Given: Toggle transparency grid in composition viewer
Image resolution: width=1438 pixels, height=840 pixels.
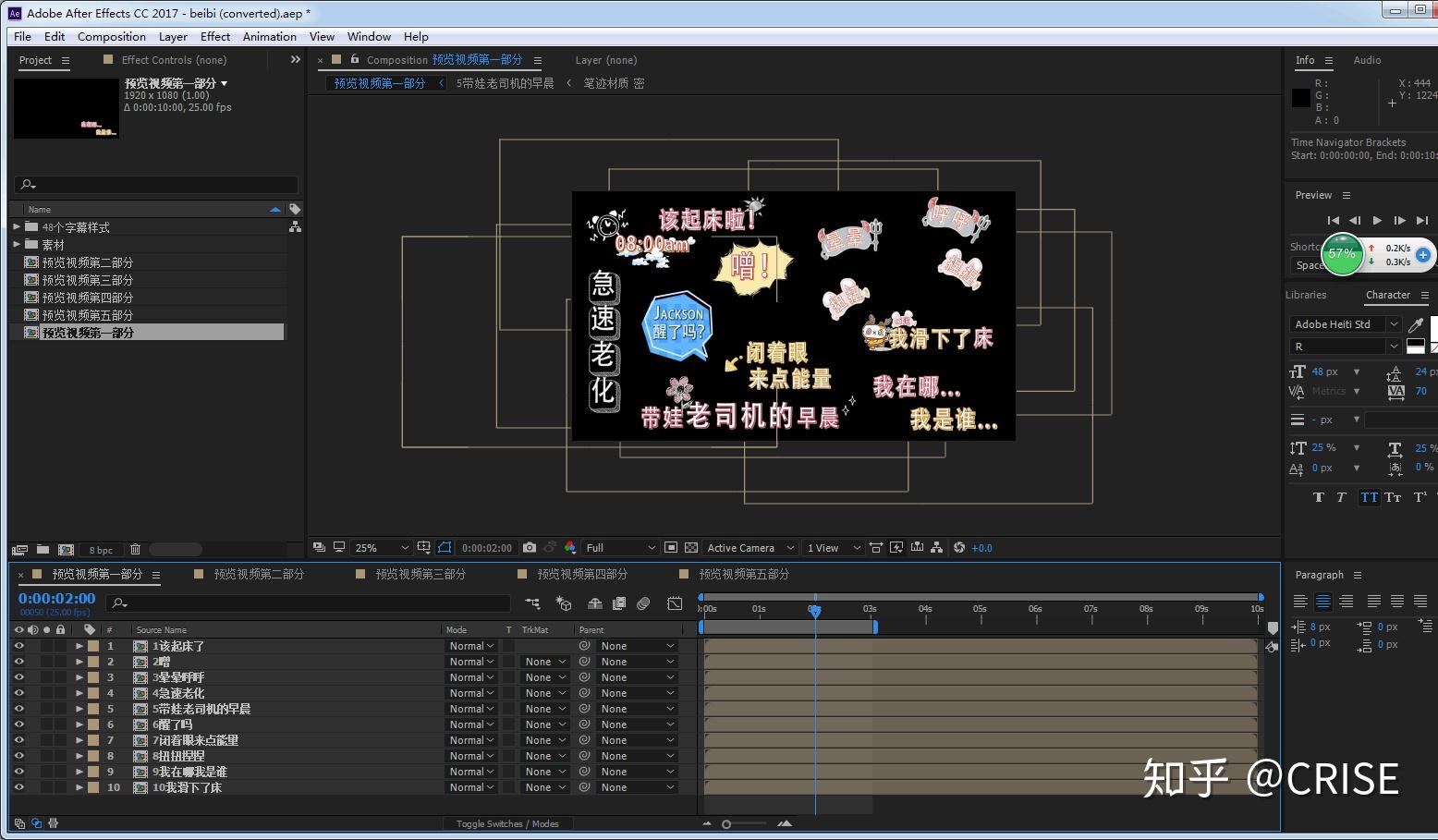Looking at the screenshot, I should [x=691, y=548].
